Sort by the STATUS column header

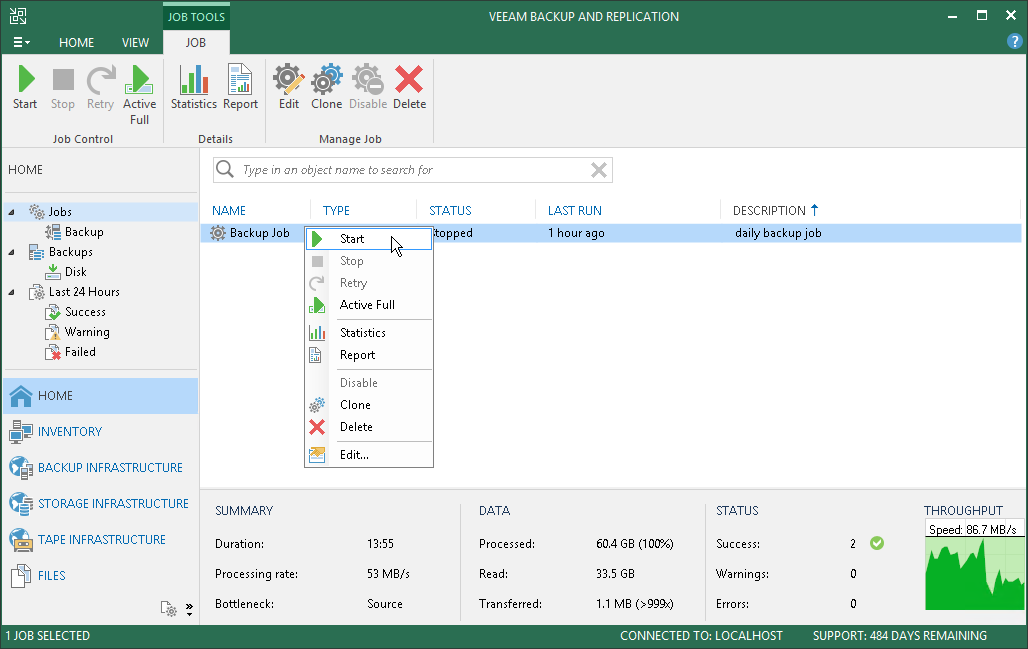pos(450,210)
